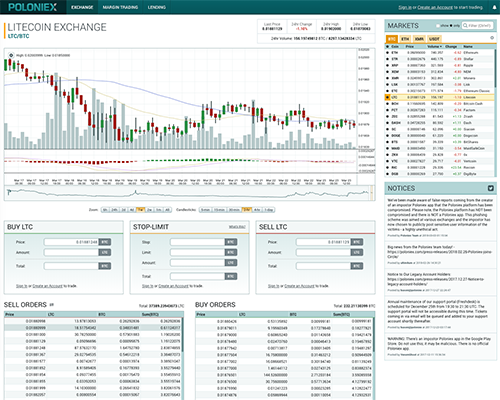This screenshot has height=400, width=500.
Task: Sort markets by Change column
Action: point(451,47)
